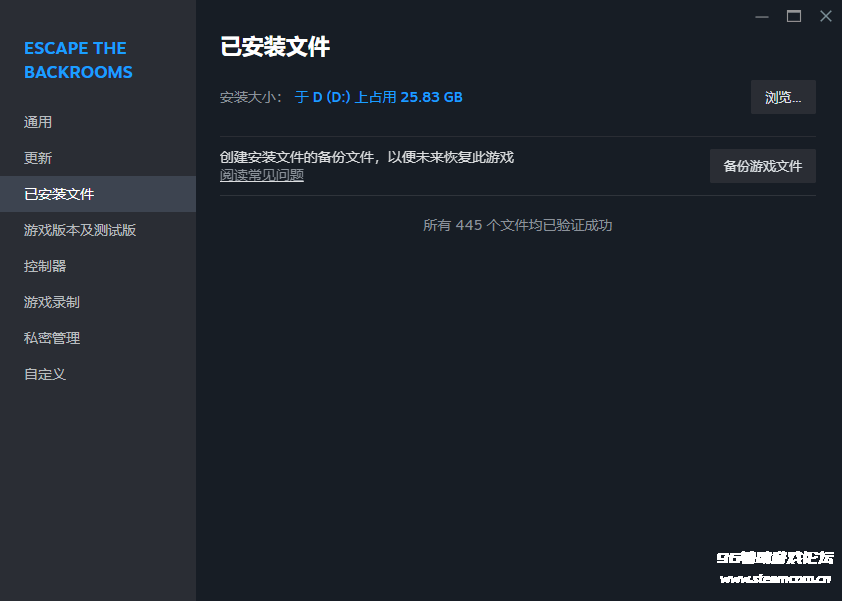Select the 已安装文件 sidebar tab
The image size is (842, 601).
[98, 194]
